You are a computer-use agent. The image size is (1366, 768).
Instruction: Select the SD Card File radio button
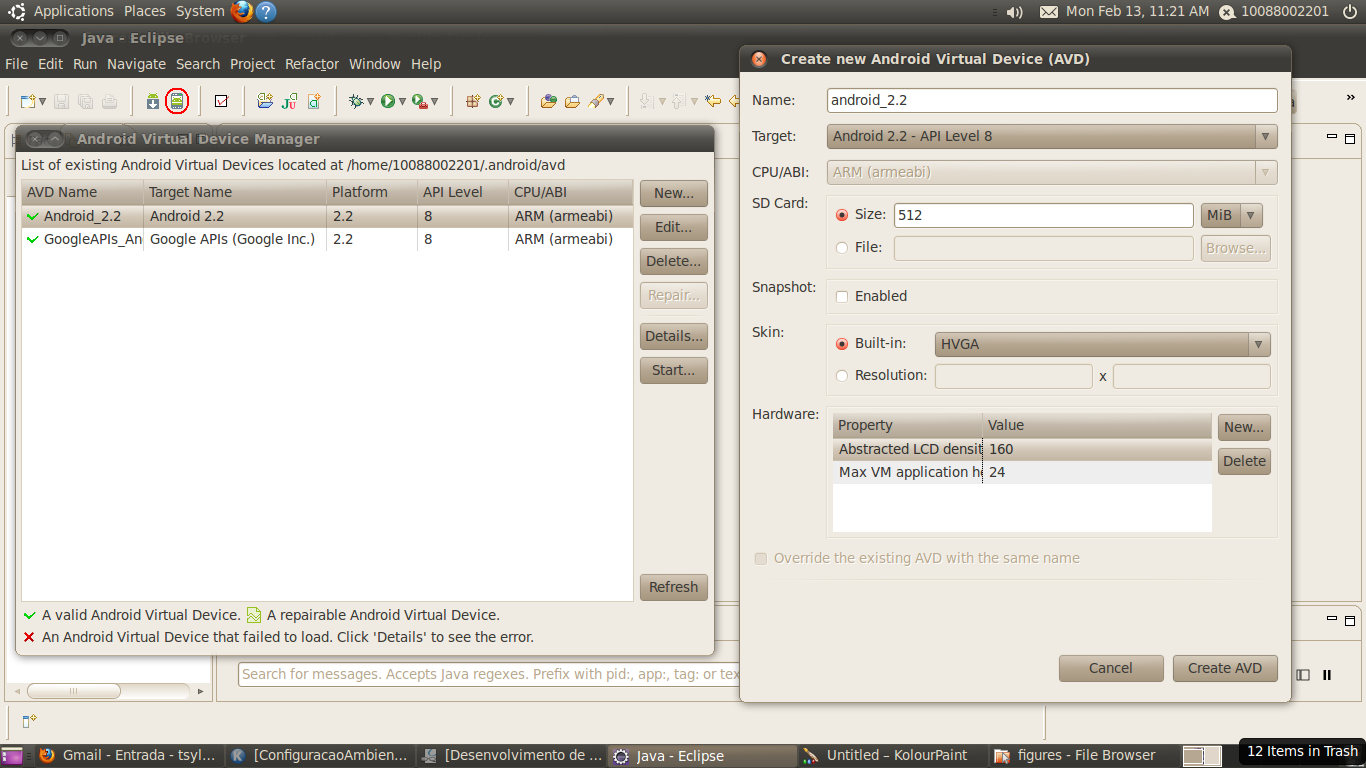(x=842, y=248)
